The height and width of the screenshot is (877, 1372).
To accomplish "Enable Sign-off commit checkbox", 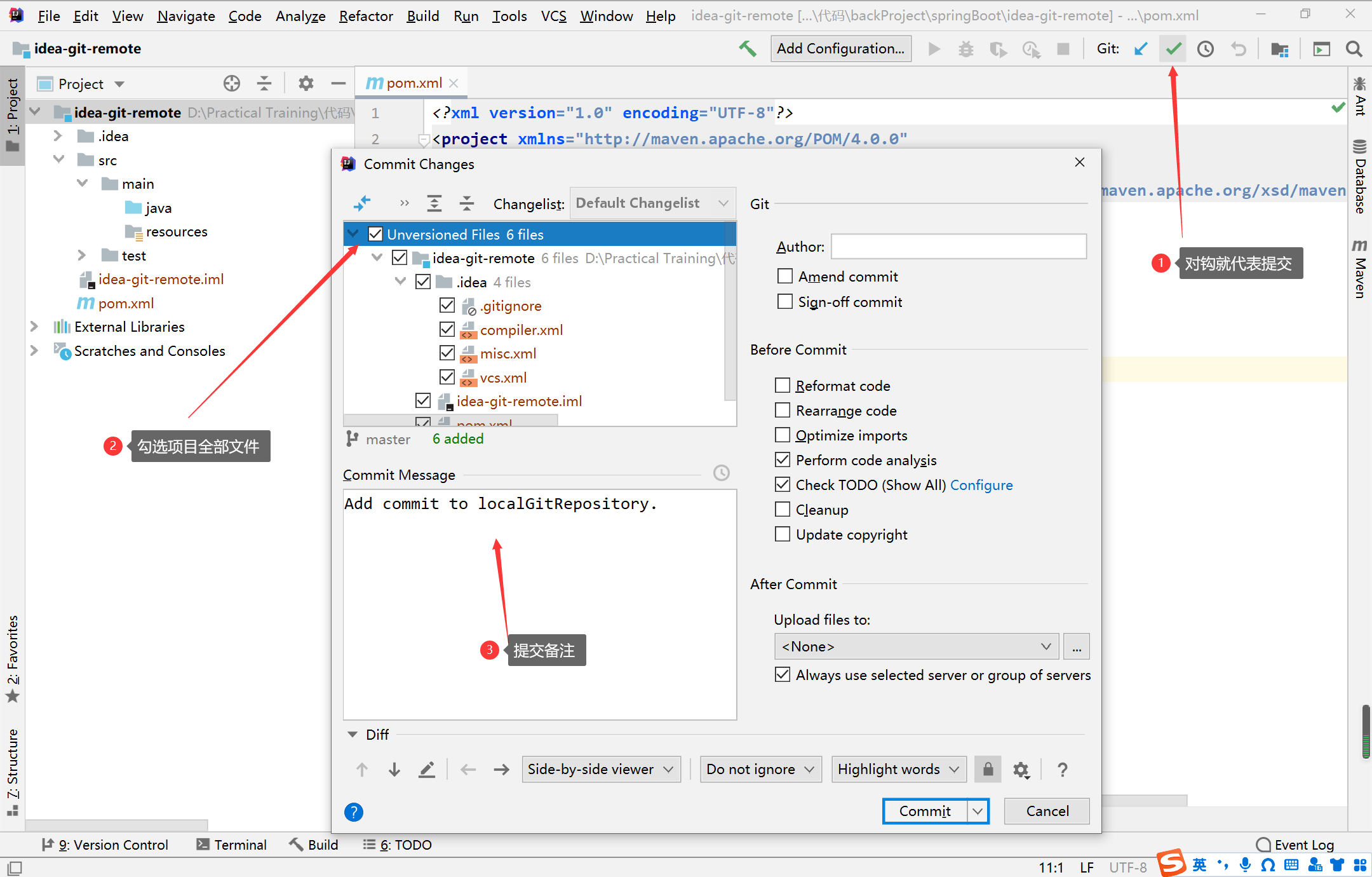I will click(785, 301).
